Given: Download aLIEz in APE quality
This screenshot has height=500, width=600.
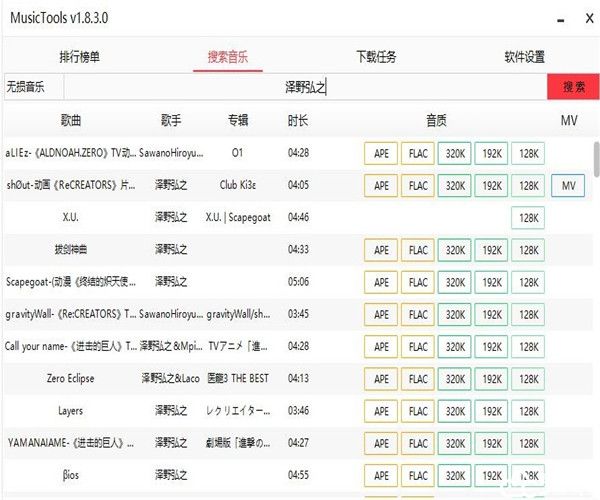Looking at the screenshot, I should [x=381, y=154].
